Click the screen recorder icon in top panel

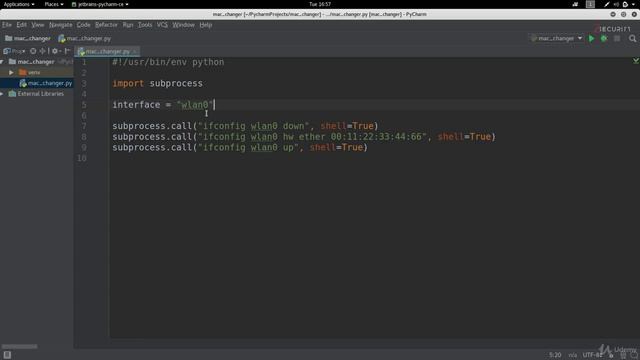pos(575,4)
